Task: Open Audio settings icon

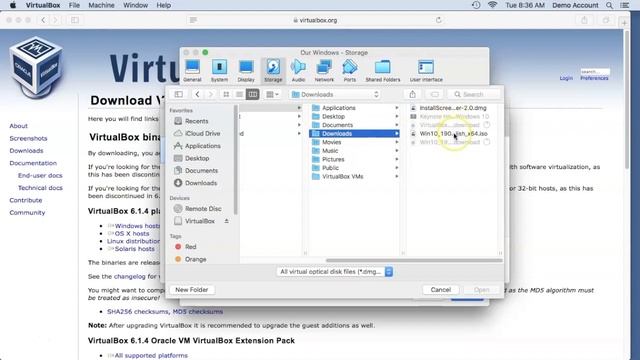Action: [x=298, y=71]
